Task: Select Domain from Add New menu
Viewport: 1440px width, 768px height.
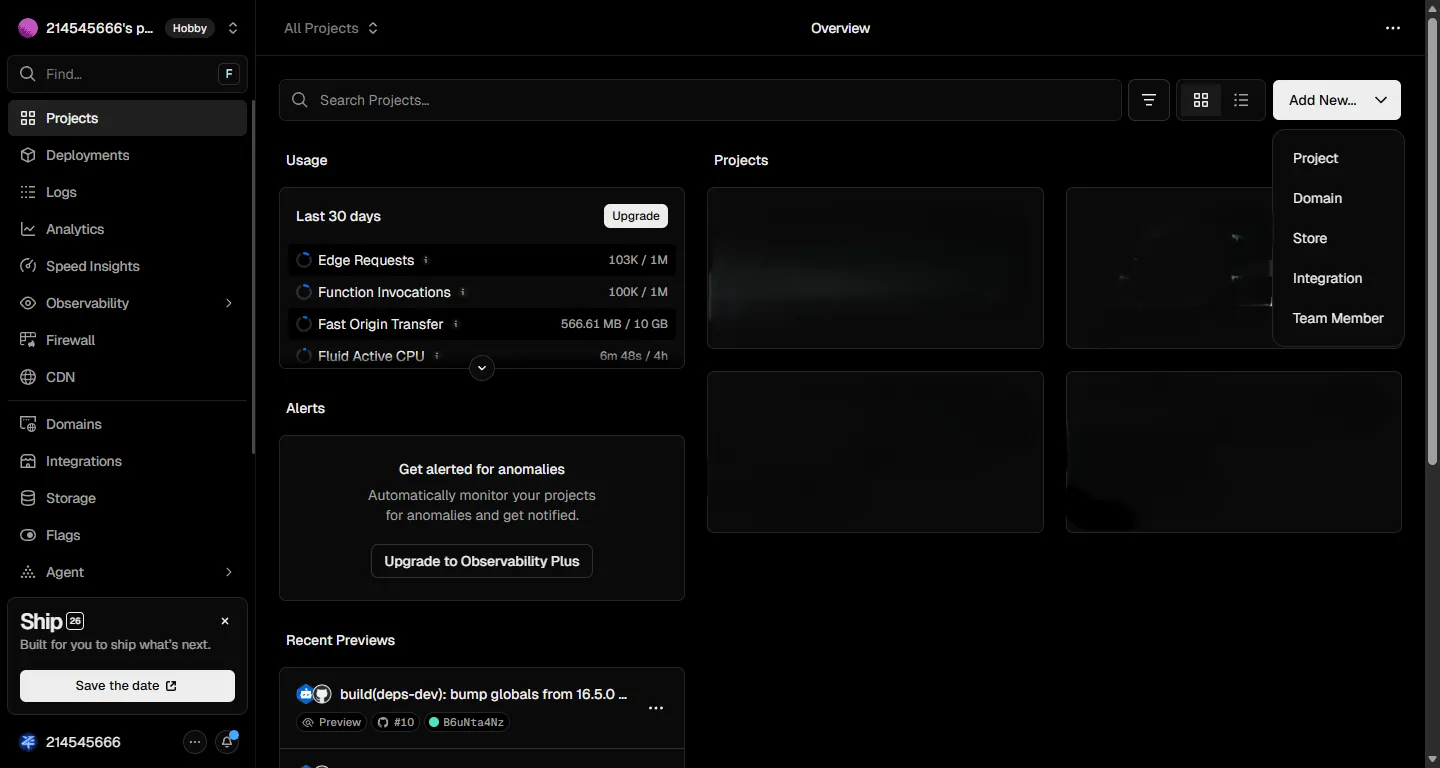Action: click(x=1317, y=198)
